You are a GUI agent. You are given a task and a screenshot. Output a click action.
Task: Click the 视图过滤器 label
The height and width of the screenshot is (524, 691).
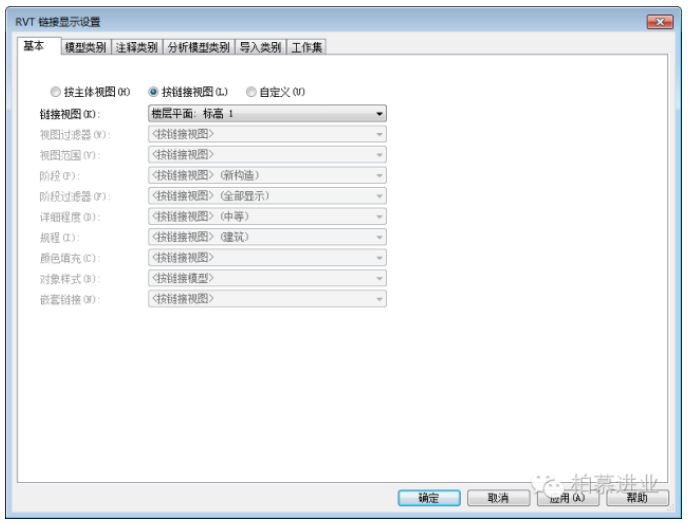point(75,135)
